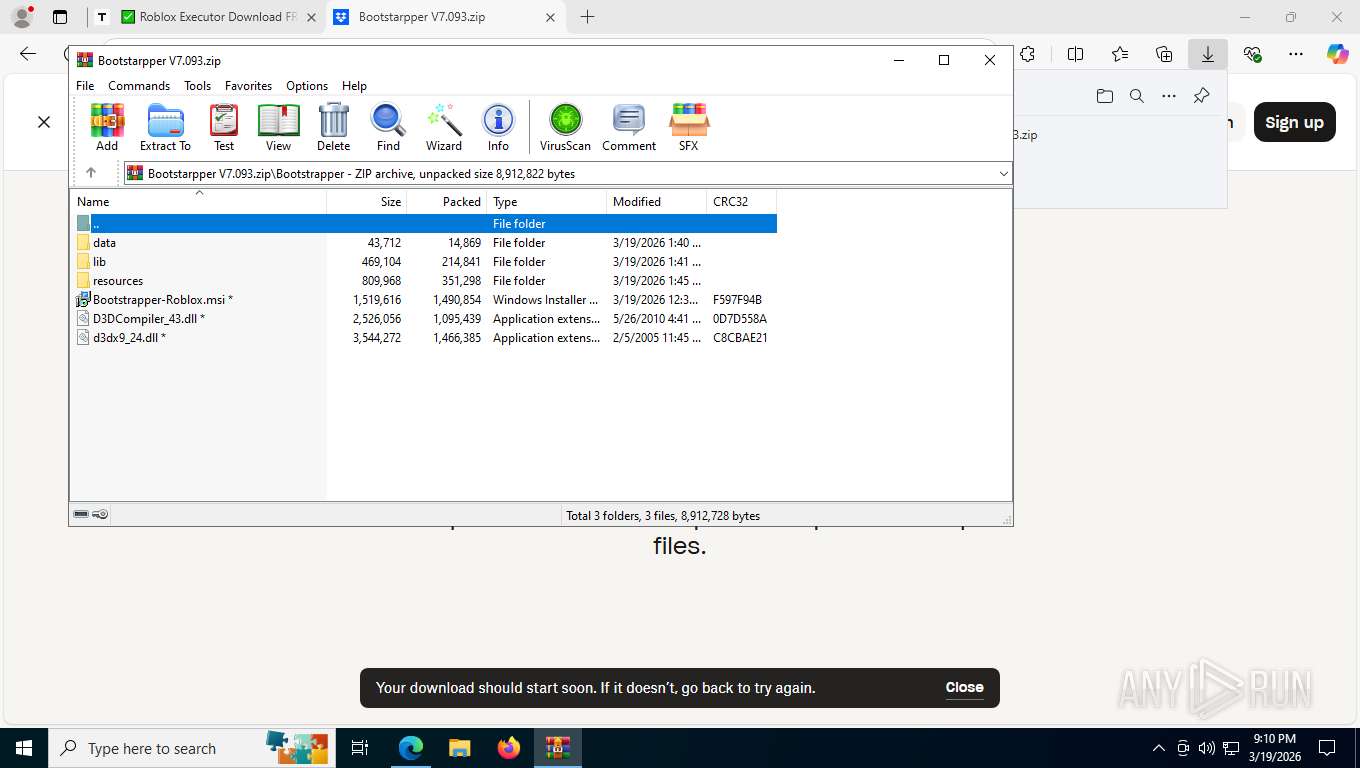1360x768 pixels.
Task: Sort files by Packed column
Action: (x=447, y=201)
